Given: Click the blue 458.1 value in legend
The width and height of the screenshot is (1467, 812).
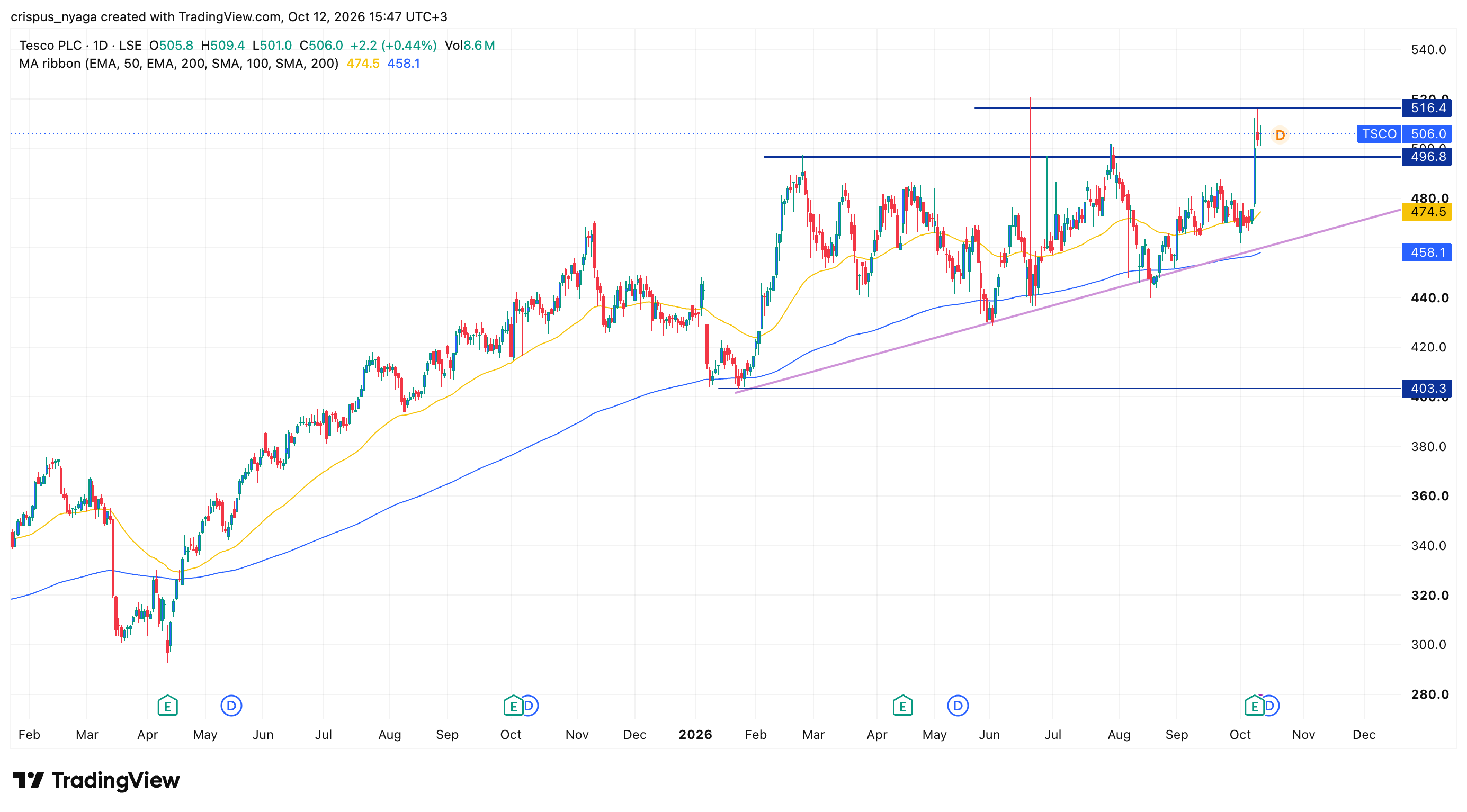Looking at the screenshot, I should click(403, 64).
